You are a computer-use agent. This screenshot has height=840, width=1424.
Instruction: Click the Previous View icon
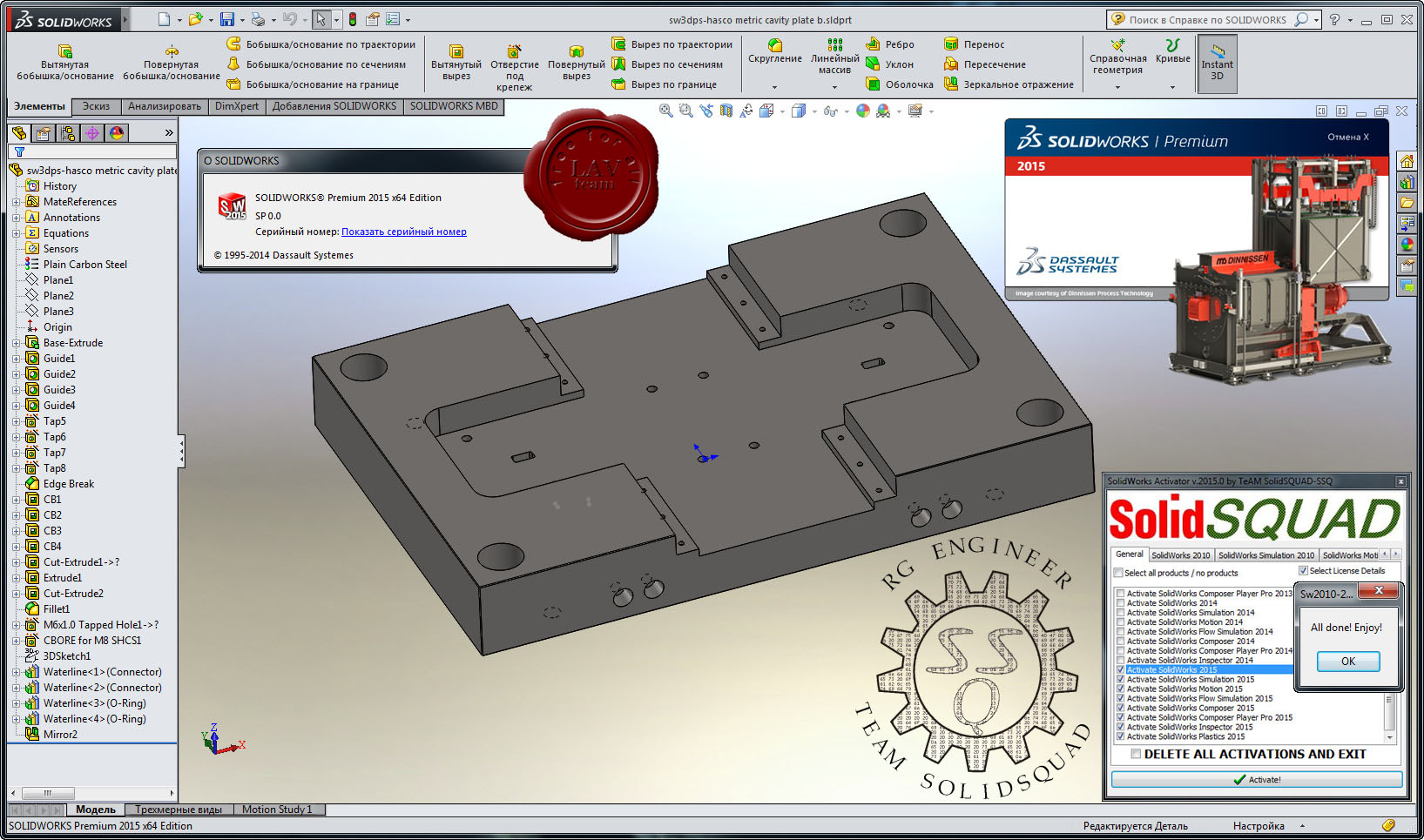coord(706,111)
